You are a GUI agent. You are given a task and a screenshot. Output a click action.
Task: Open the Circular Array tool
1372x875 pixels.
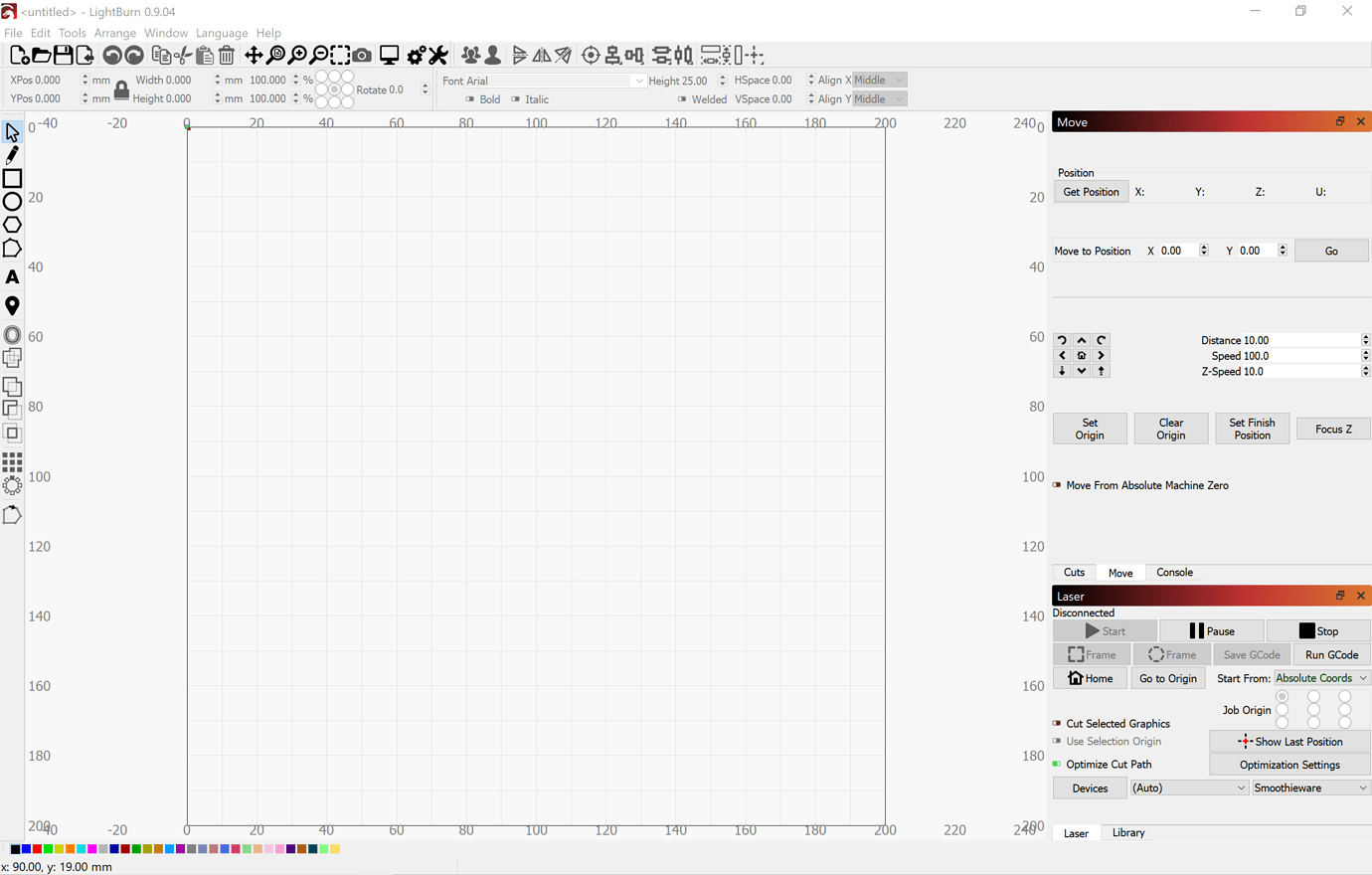point(12,485)
